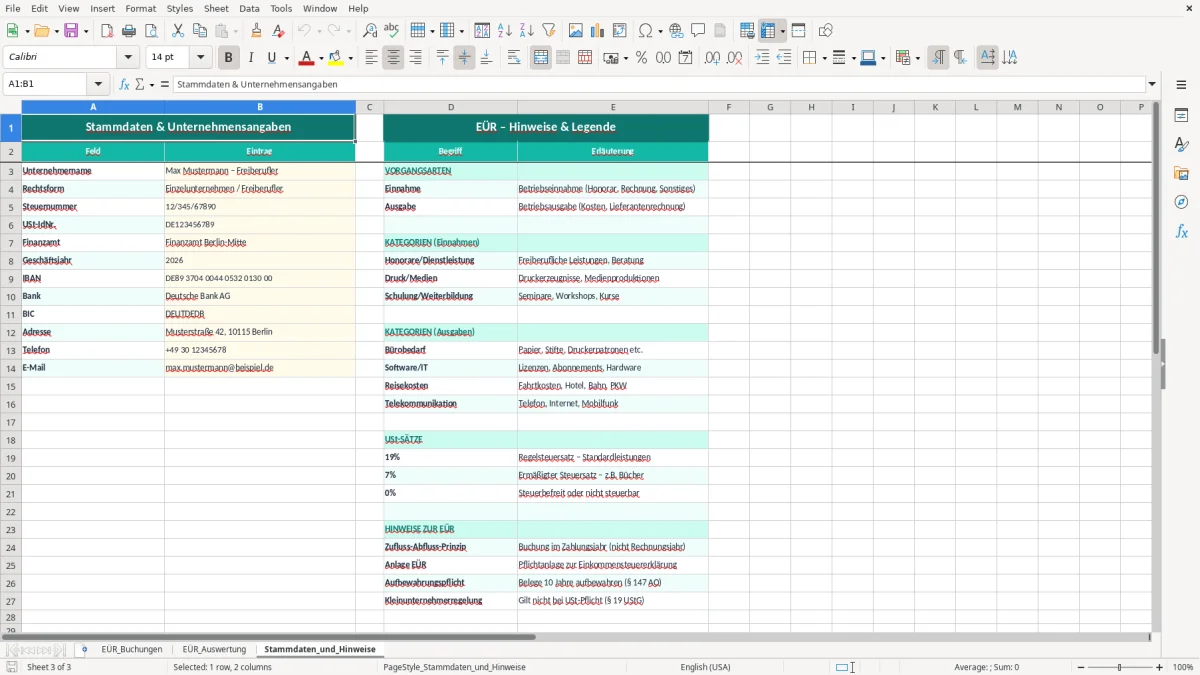Open font name dropdown list

click(x=128, y=58)
